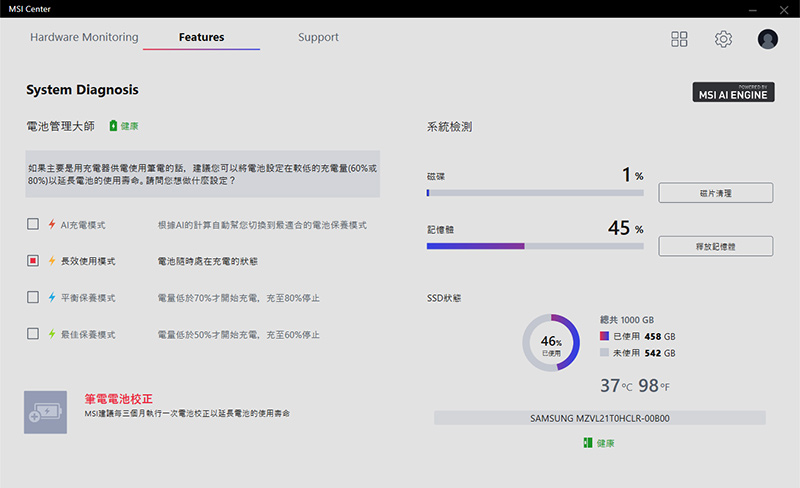This screenshot has width=800, height=488.
Task: Click the blue lightning 平衡保養模式 icon
Action: tap(52, 297)
